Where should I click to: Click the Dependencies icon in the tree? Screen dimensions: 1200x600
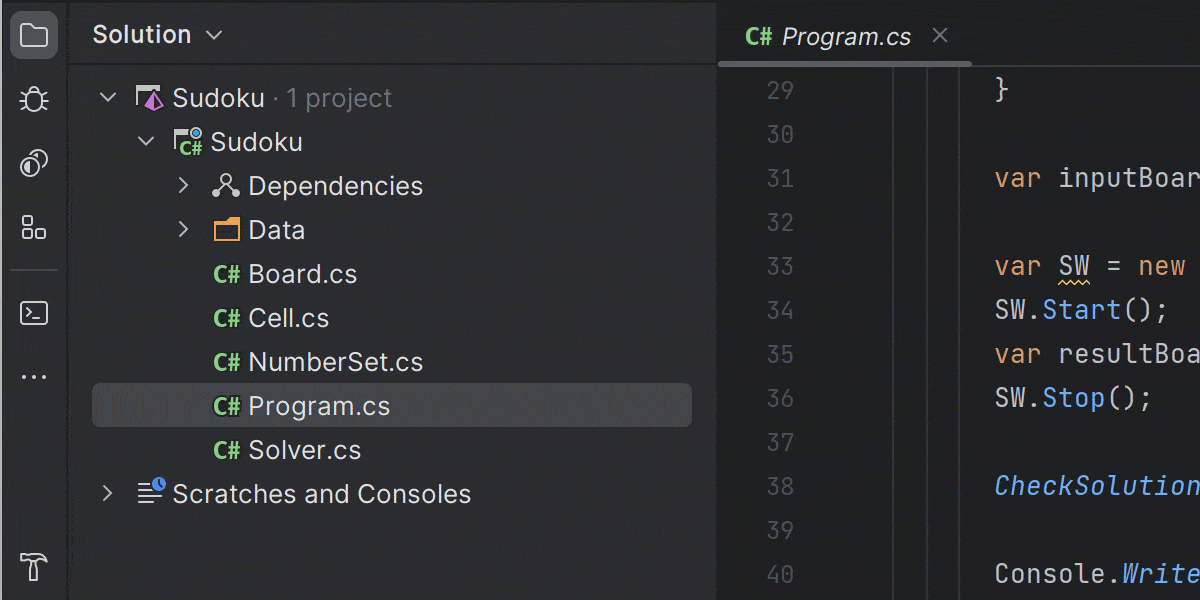(x=226, y=185)
